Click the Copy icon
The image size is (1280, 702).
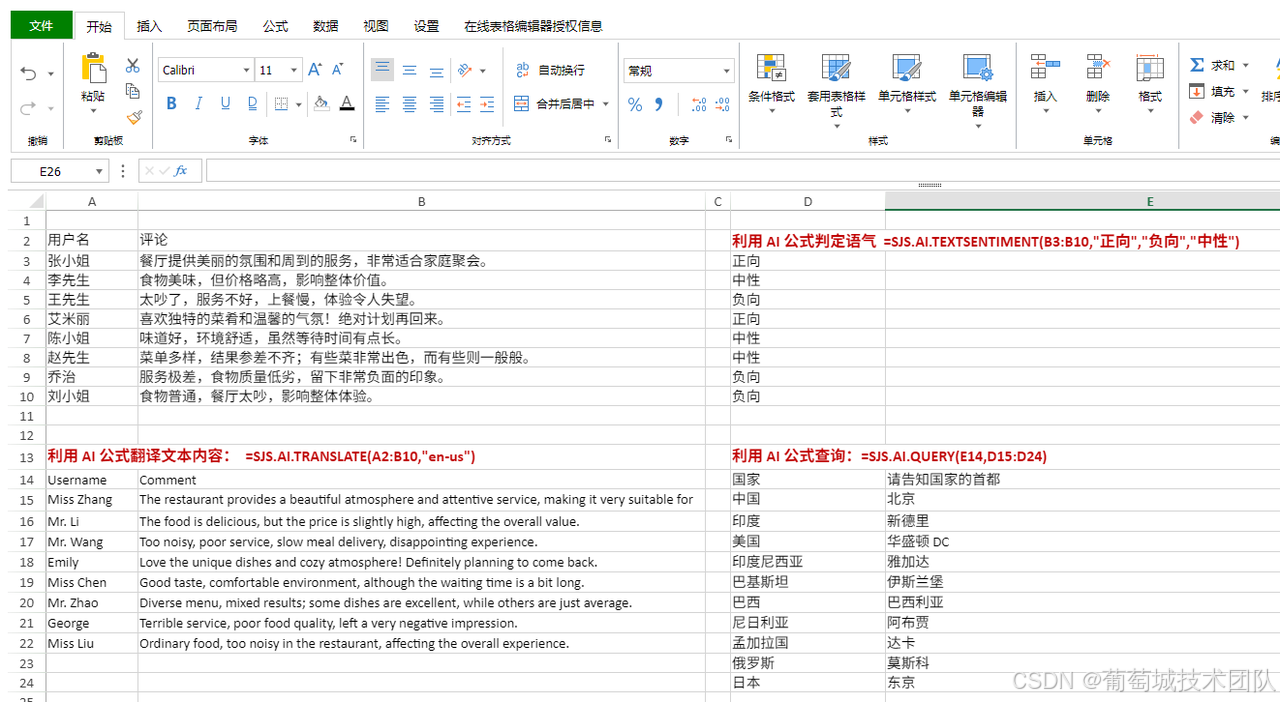click(x=132, y=91)
